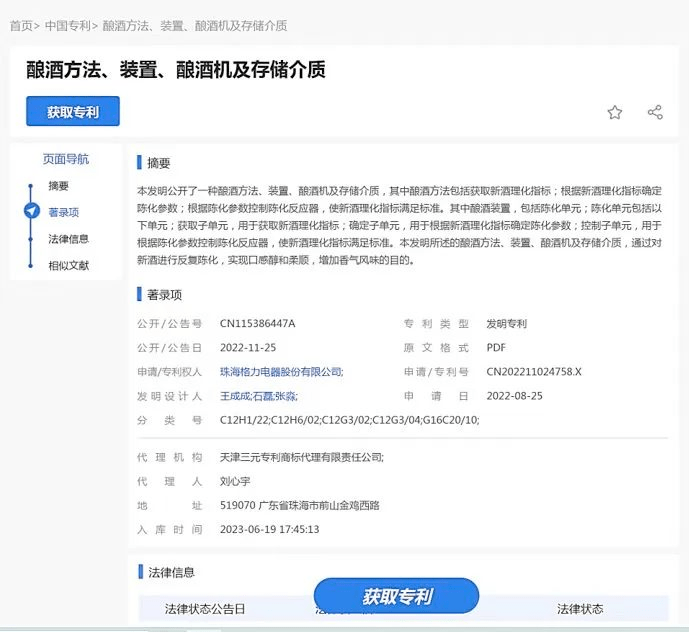The height and width of the screenshot is (632, 689).
Task: Click patent type value 发明专利
Action: [506, 324]
